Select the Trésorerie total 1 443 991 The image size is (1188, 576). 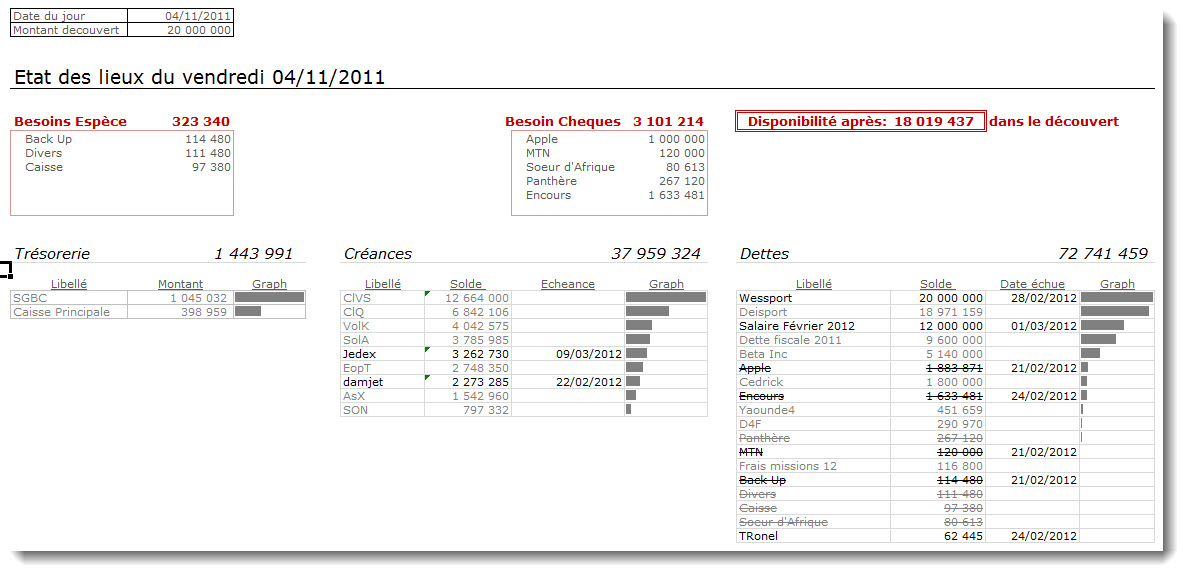(x=253, y=254)
